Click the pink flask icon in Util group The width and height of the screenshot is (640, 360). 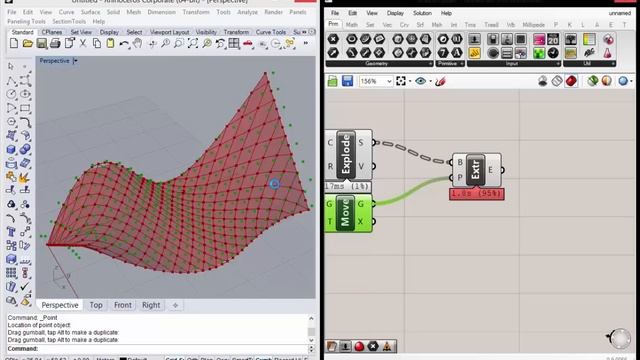pyautogui.click(x=608, y=53)
